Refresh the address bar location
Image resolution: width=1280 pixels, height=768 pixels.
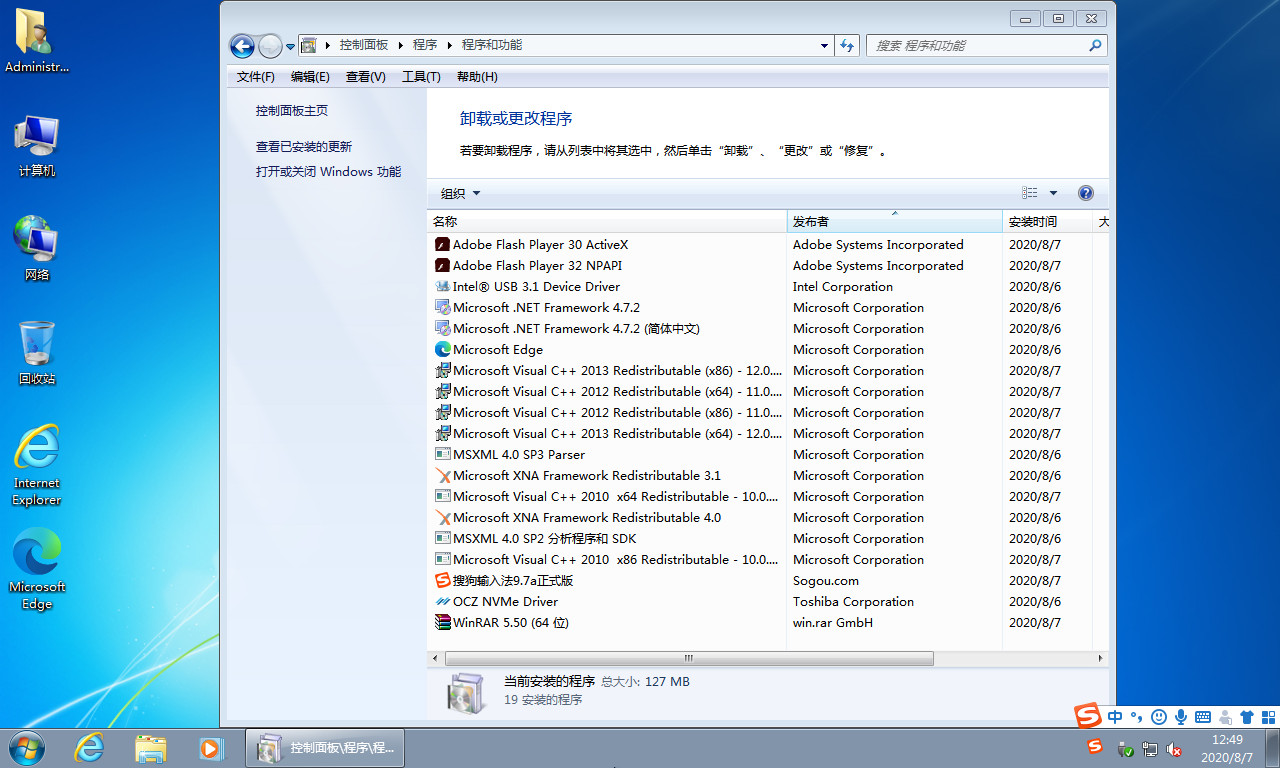(848, 45)
